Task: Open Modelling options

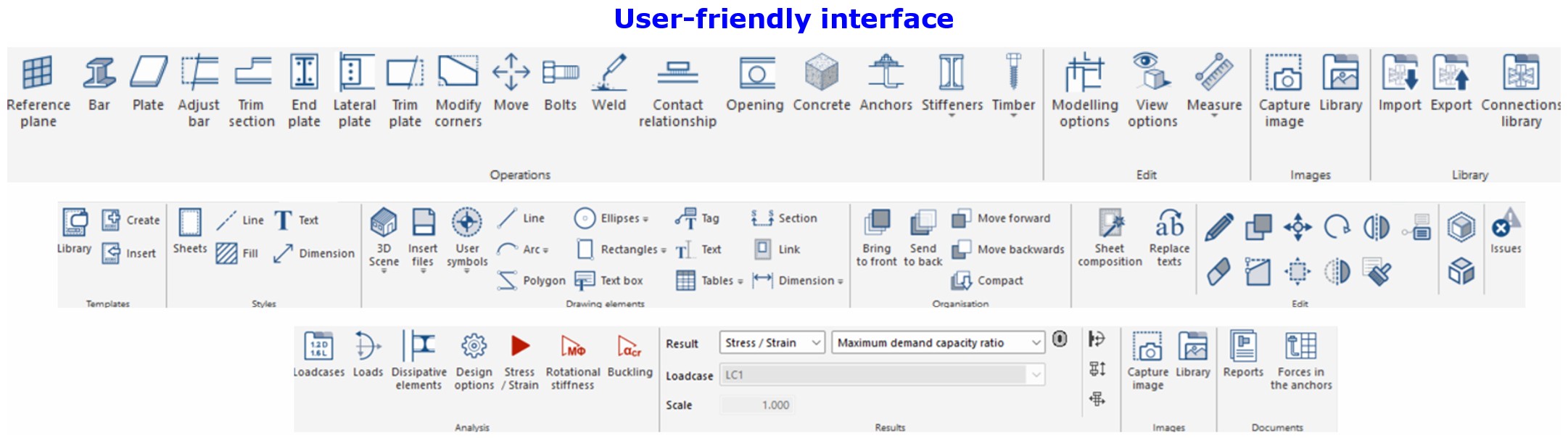Action: tap(1085, 91)
